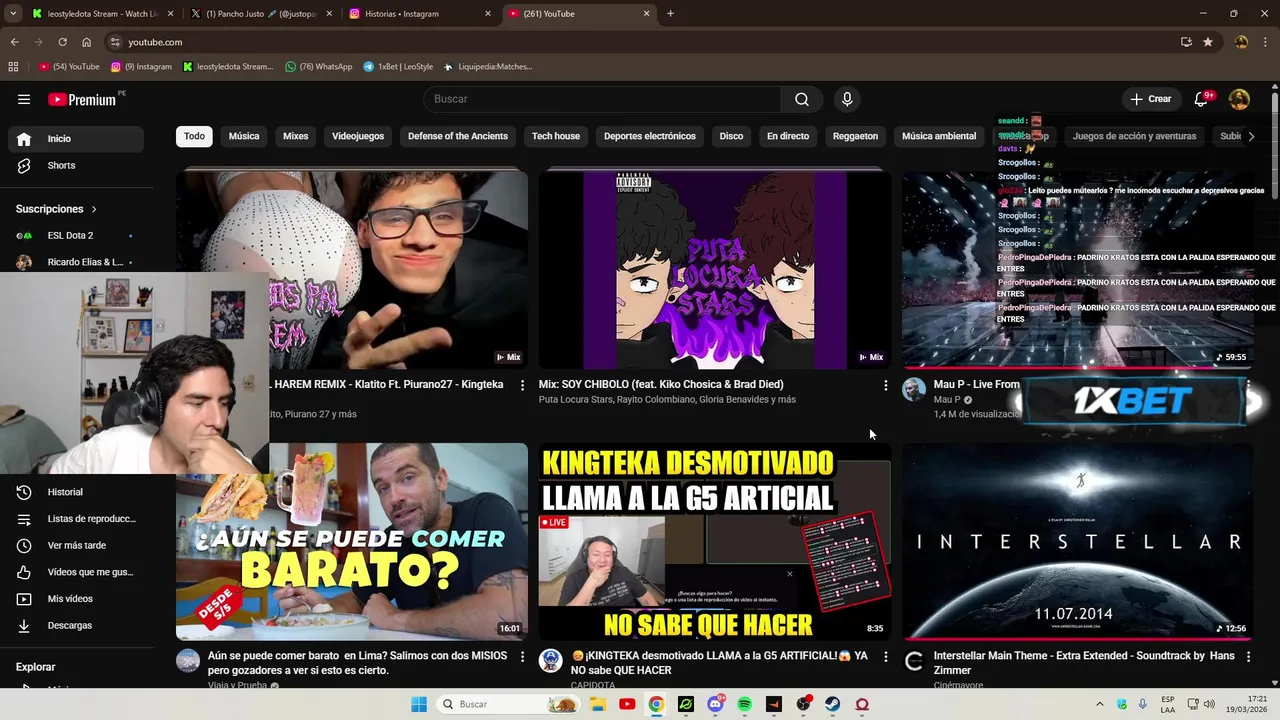This screenshot has width=1280, height=720.
Task: Switch to the leostyledota Stream browser tab
Action: [x=103, y=14]
